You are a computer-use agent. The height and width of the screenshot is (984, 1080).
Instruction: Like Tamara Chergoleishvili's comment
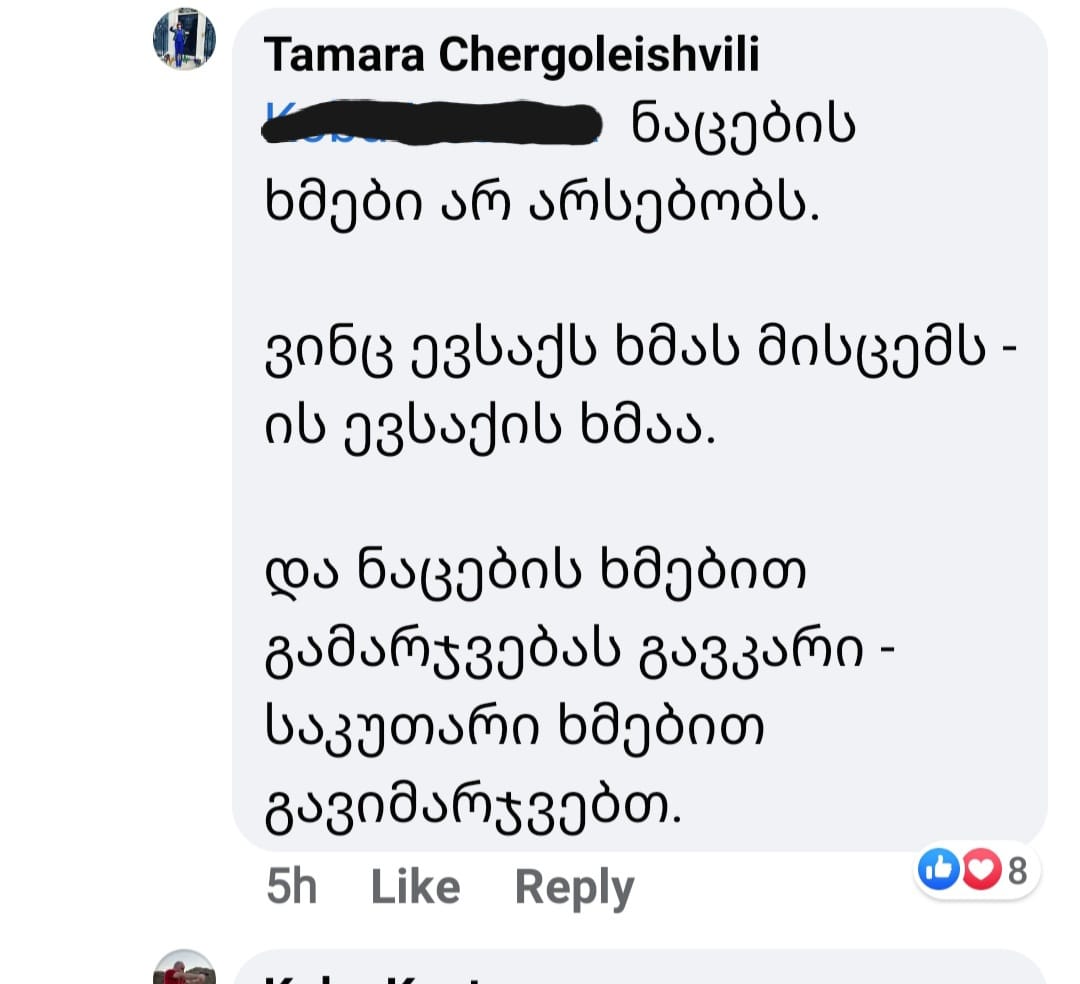415,887
